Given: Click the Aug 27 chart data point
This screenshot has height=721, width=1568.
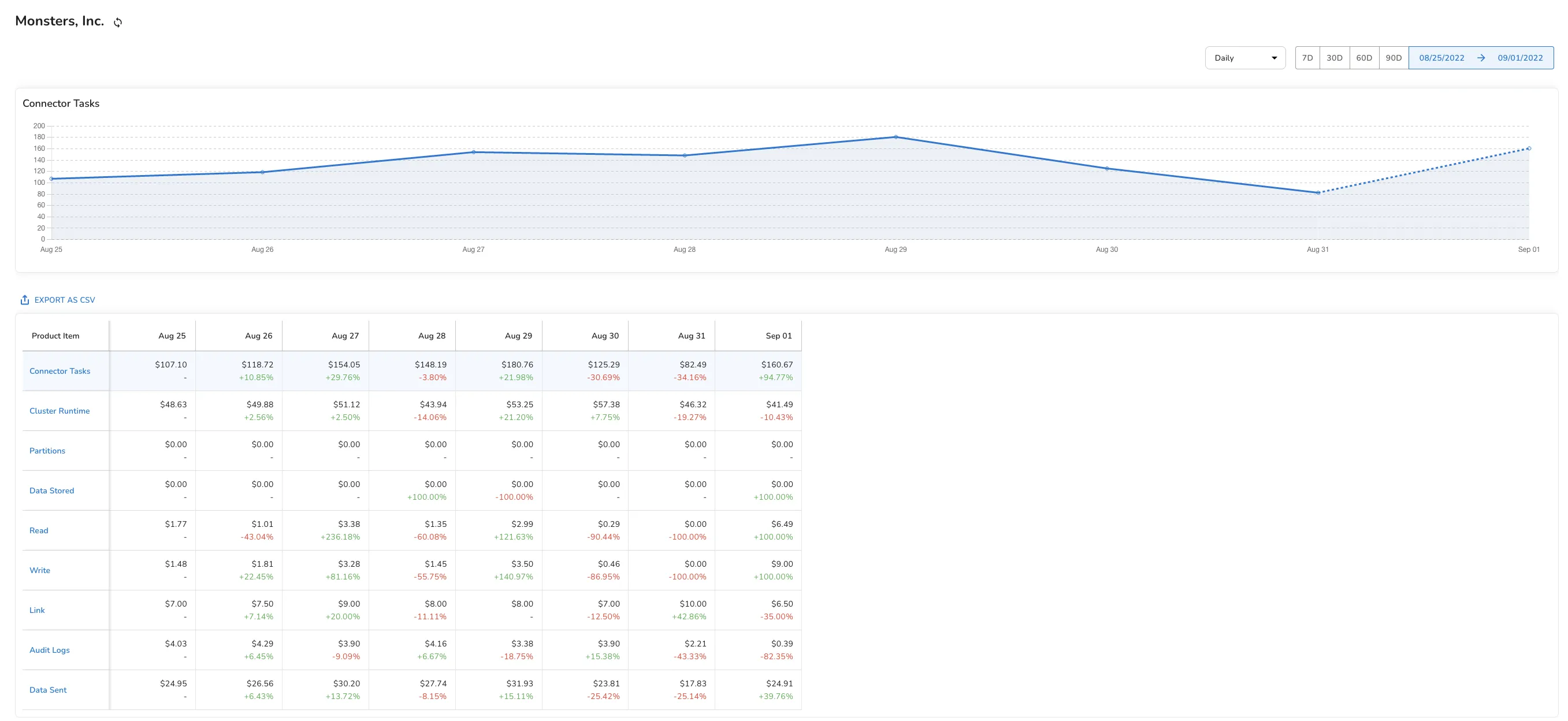Looking at the screenshot, I should pyautogui.click(x=474, y=152).
